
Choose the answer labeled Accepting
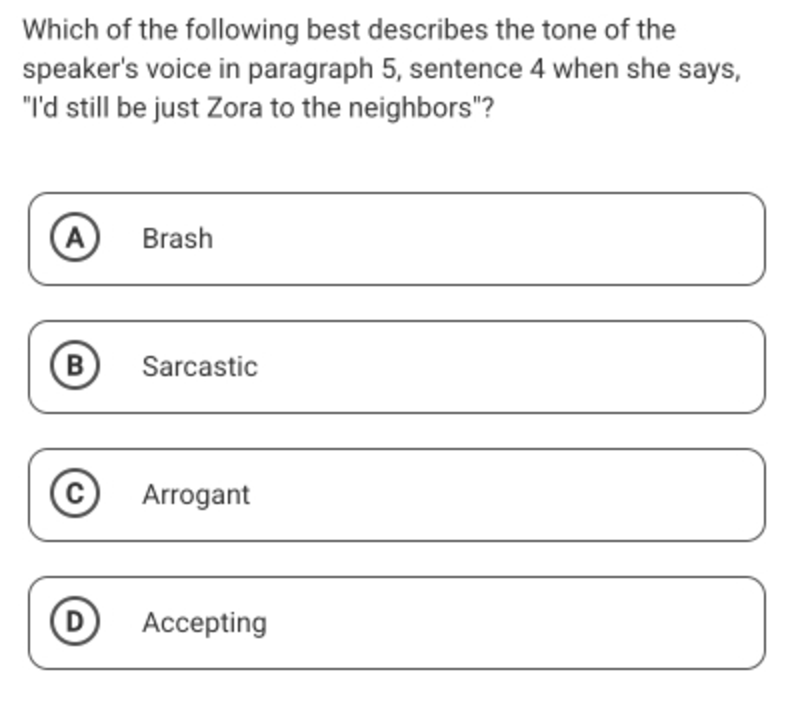point(397,623)
